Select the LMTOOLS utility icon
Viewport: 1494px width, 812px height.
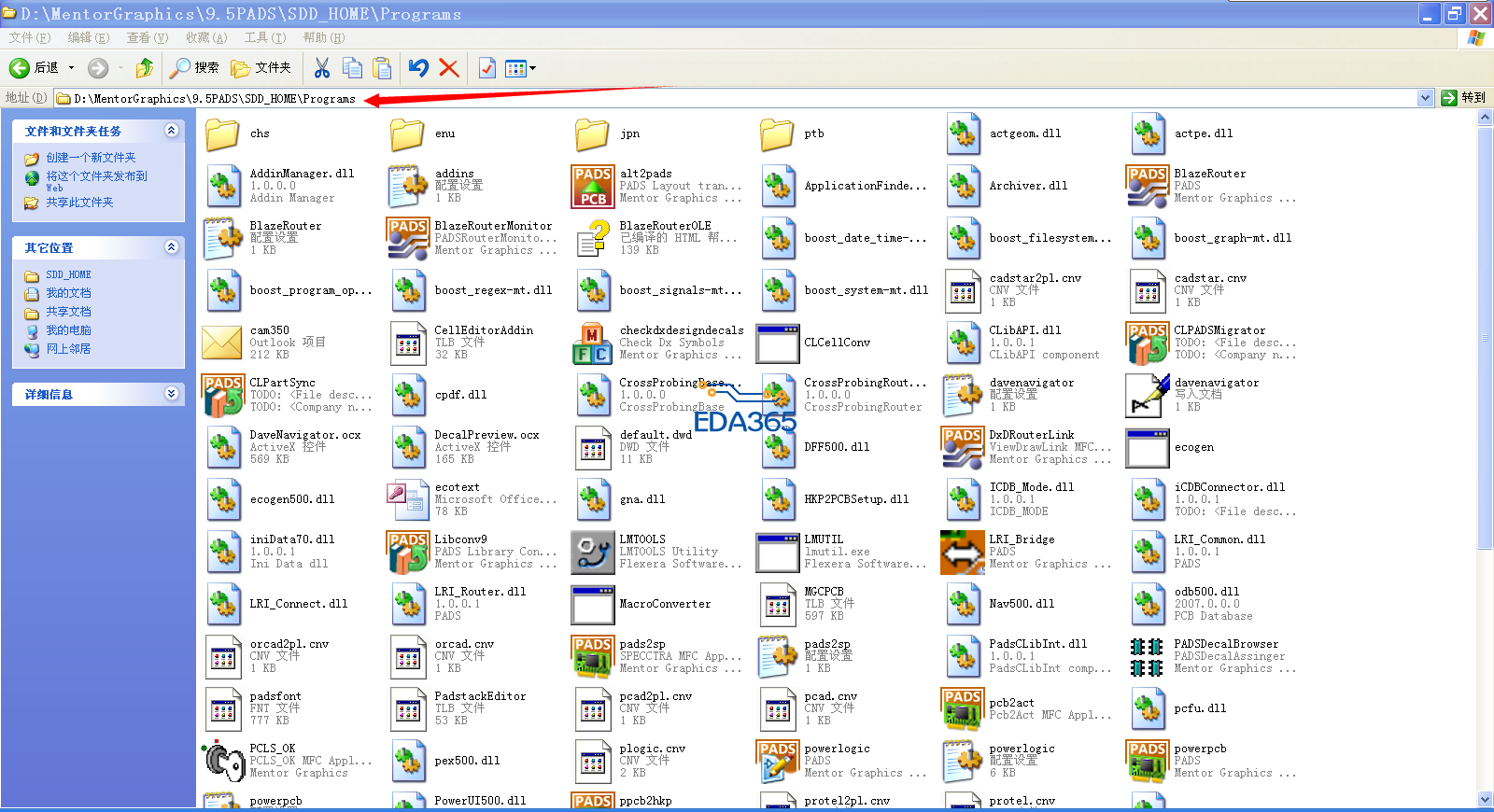pyautogui.click(x=592, y=552)
